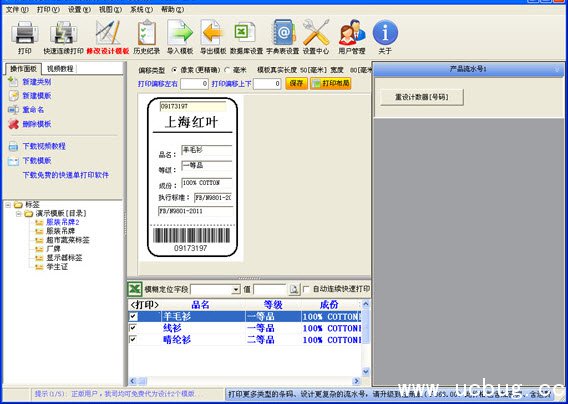Select the 像素(更精确) radio button
Screen dimensions: 568x404
click(x=175, y=70)
